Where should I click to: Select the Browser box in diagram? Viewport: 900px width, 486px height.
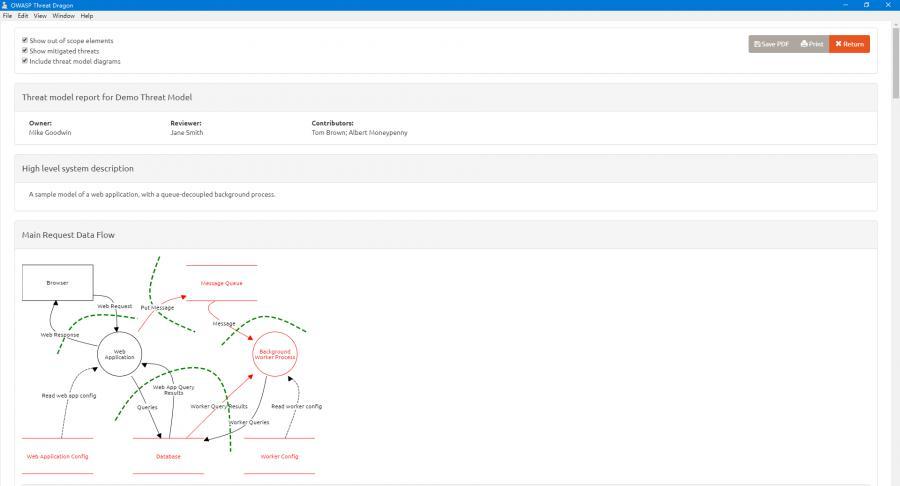(57, 282)
